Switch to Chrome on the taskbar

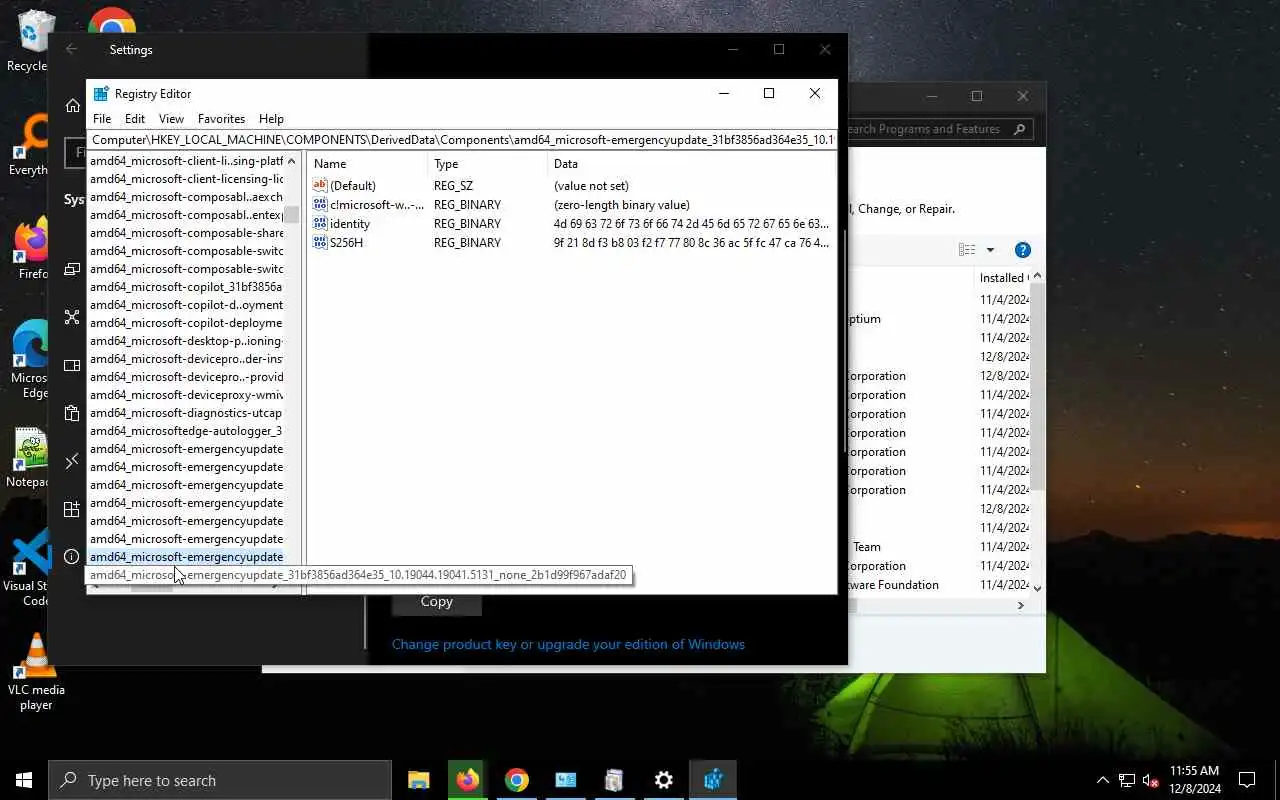[516, 780]
